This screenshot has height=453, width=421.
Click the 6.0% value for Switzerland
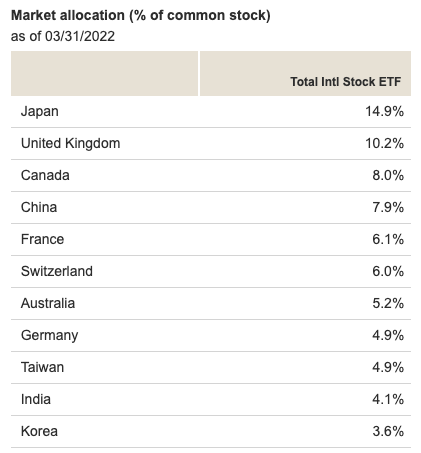tap(388, 271)
